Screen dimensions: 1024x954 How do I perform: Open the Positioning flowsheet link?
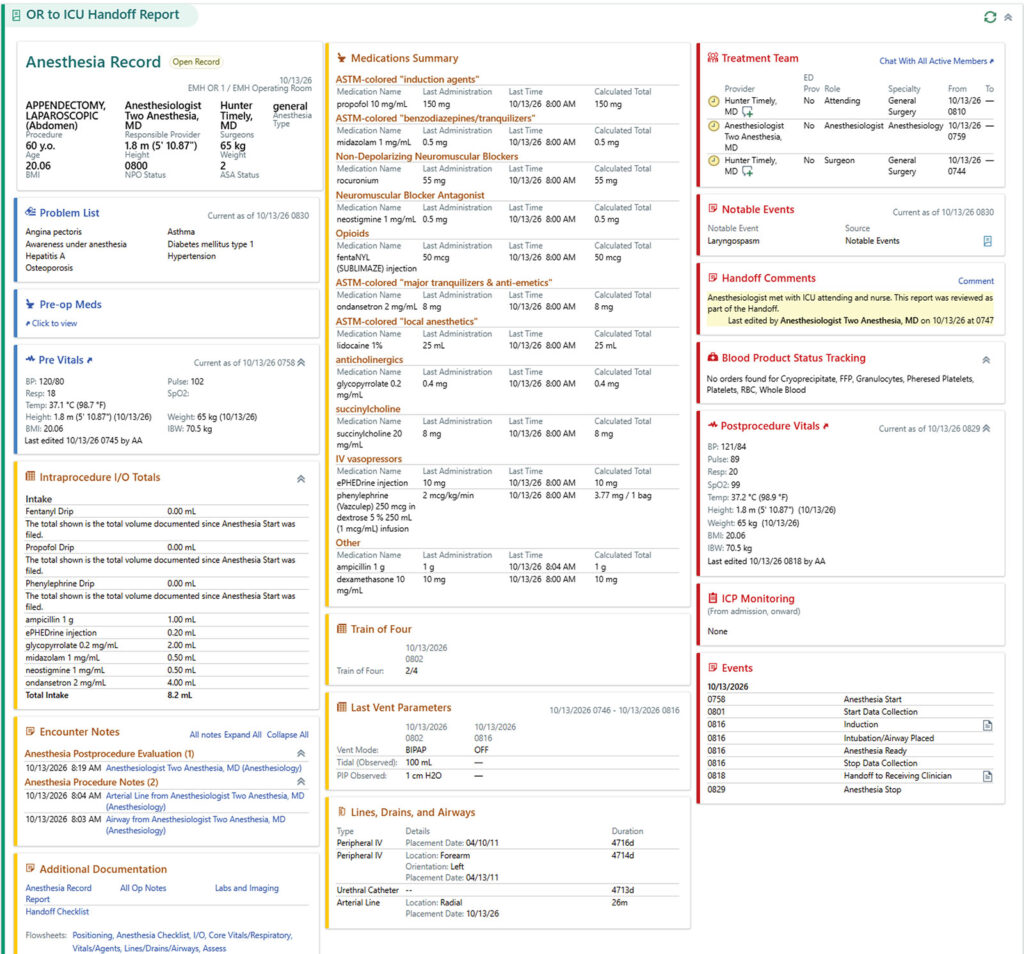pyautogui.click(x=92, y=935)
